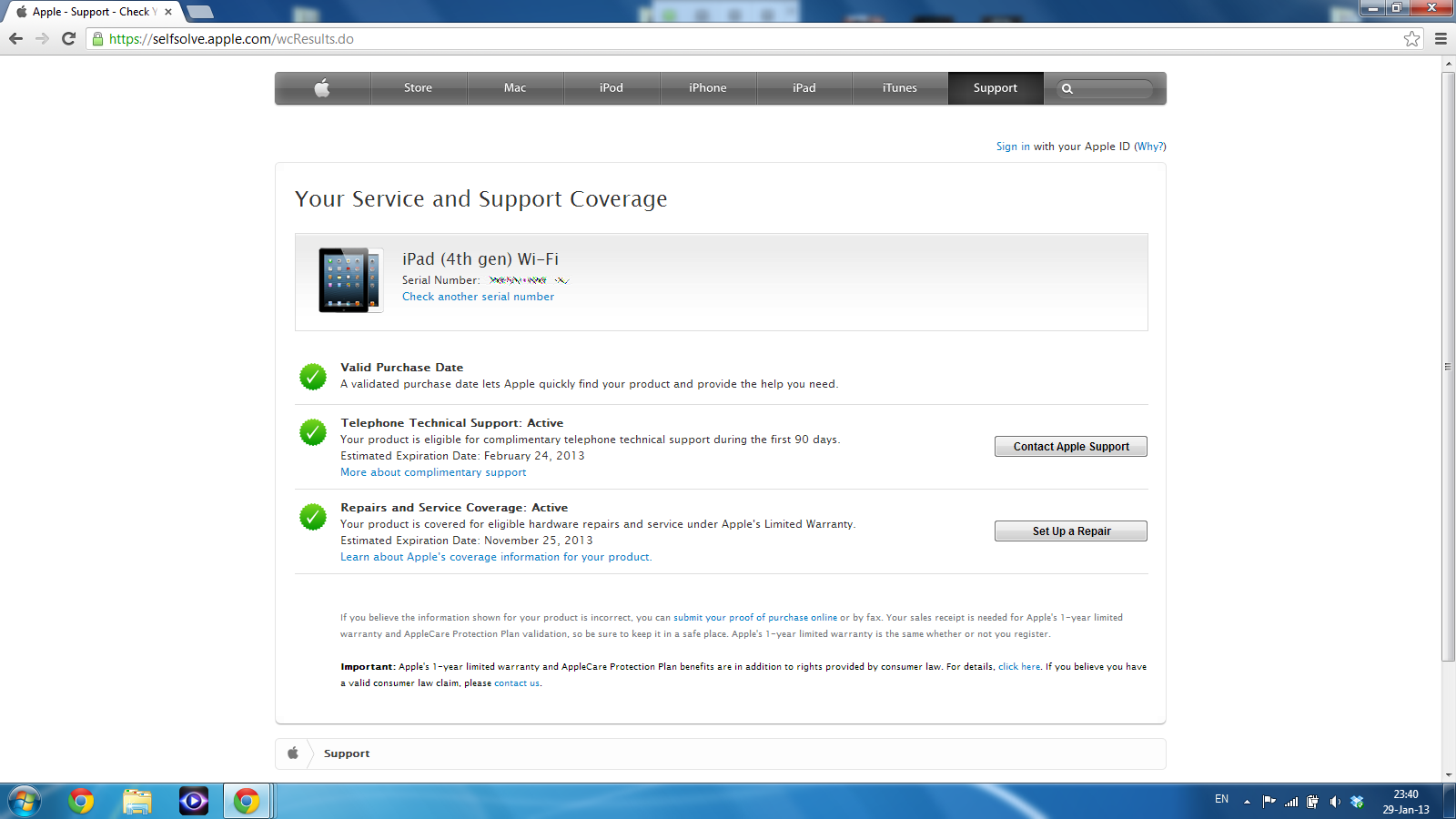This screenshot has height=819, width=1456.
Task: Open the Chrome hamburger menu
Action: (1441, 38)
